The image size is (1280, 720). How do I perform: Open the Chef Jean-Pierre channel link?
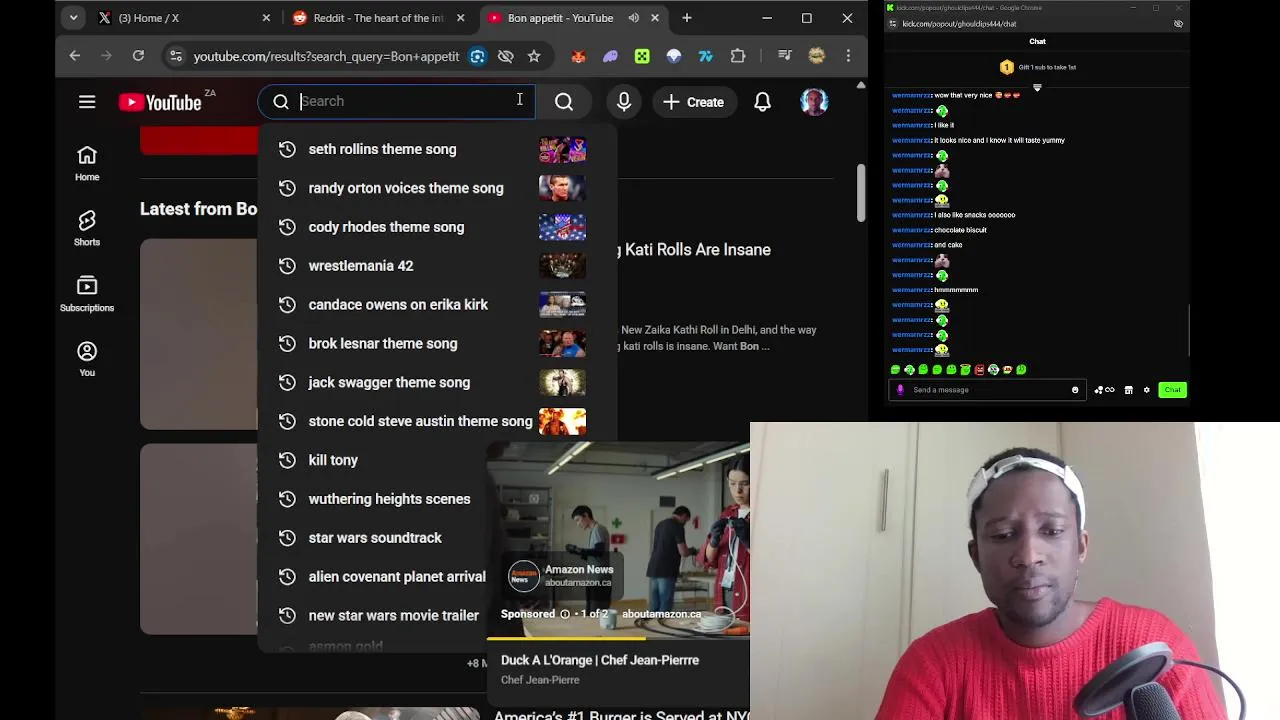click(x=540, y=680)
